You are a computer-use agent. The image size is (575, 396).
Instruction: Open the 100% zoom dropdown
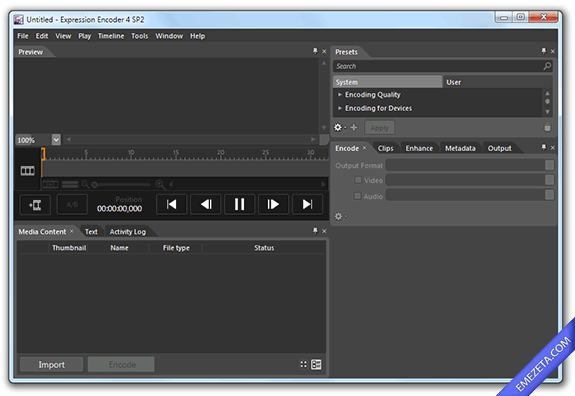56,140
